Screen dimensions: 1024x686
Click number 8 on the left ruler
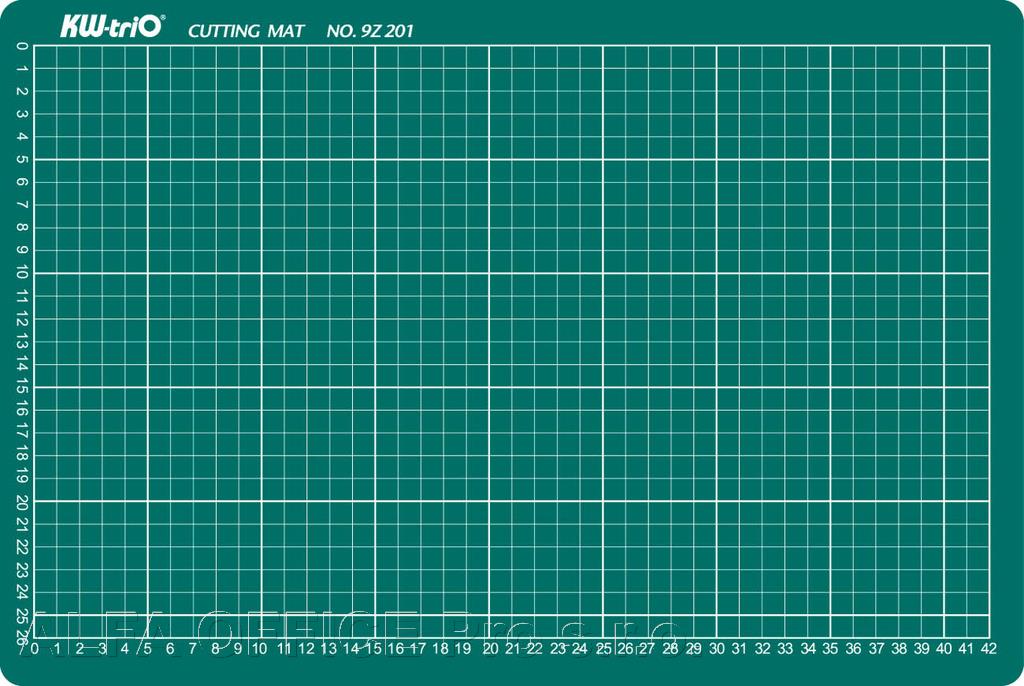click(22, 228)
